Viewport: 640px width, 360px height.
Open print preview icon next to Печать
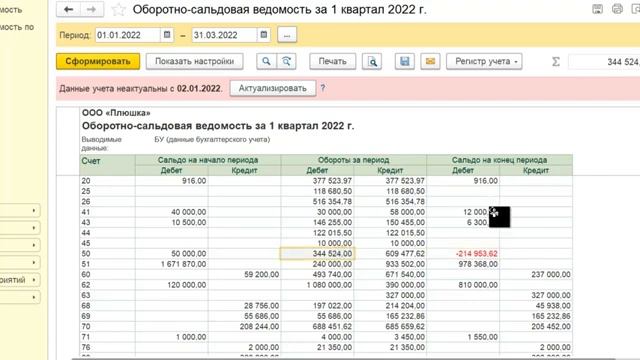(372, 62)
